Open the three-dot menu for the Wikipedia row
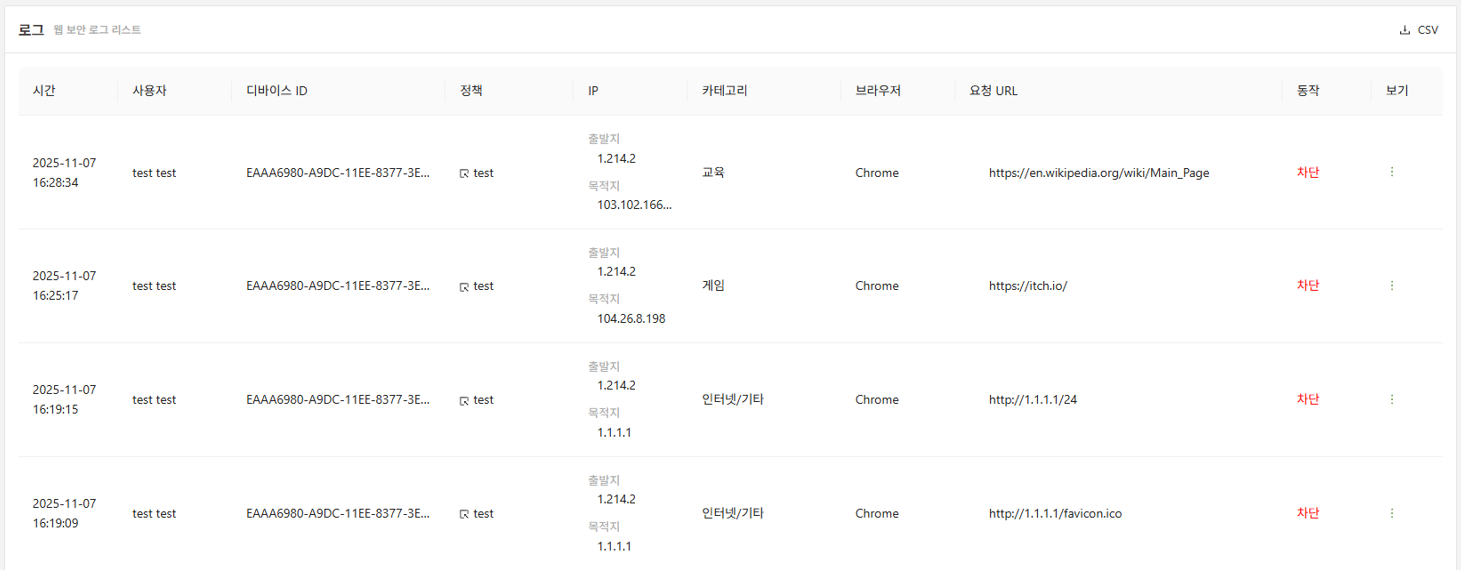Viewport: 1461px width, 570px height. click(x=1392, y=172)
